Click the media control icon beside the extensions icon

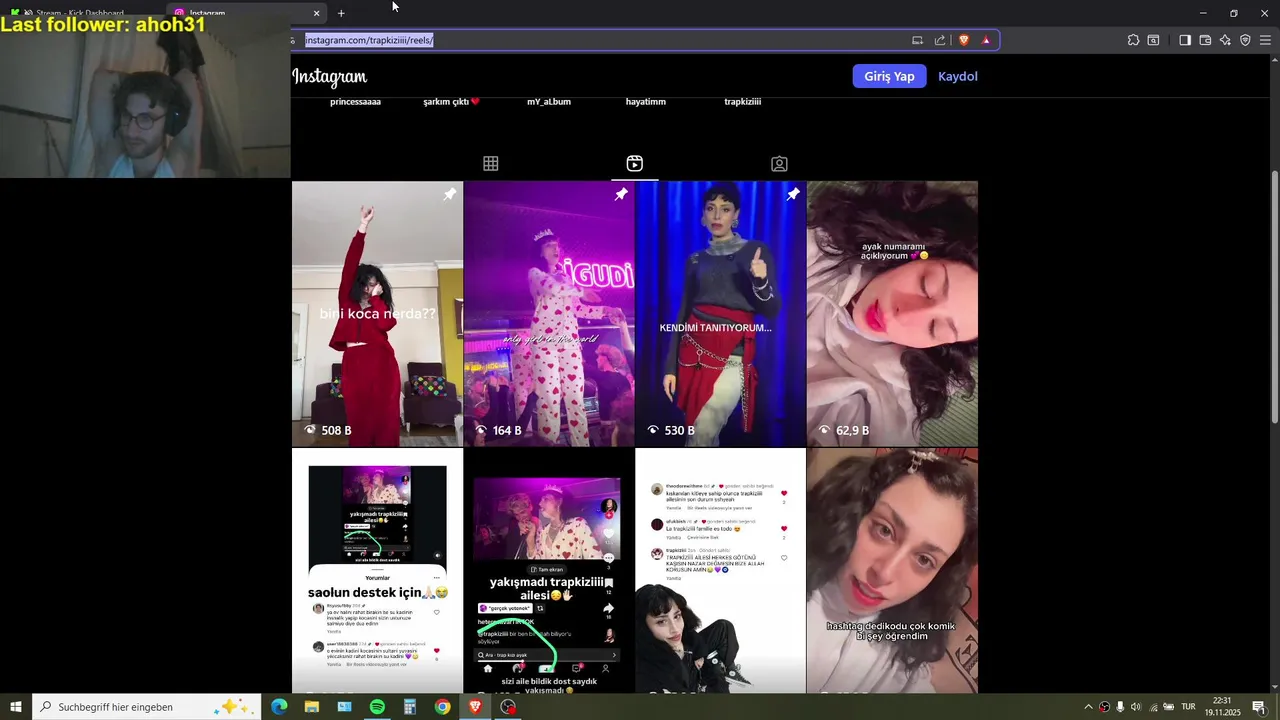point(1153,40)
